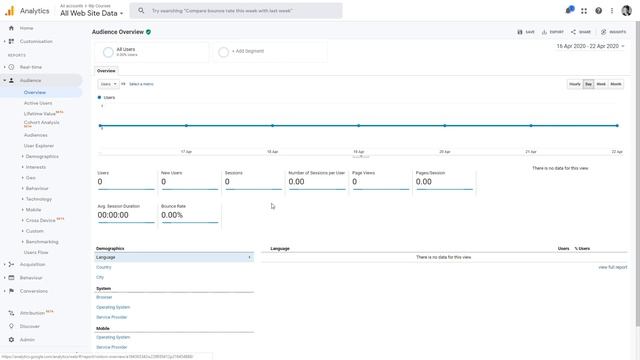Select City under Demographics
The image size is (640, 360).
pyautogui.click(x=100, y=277)
